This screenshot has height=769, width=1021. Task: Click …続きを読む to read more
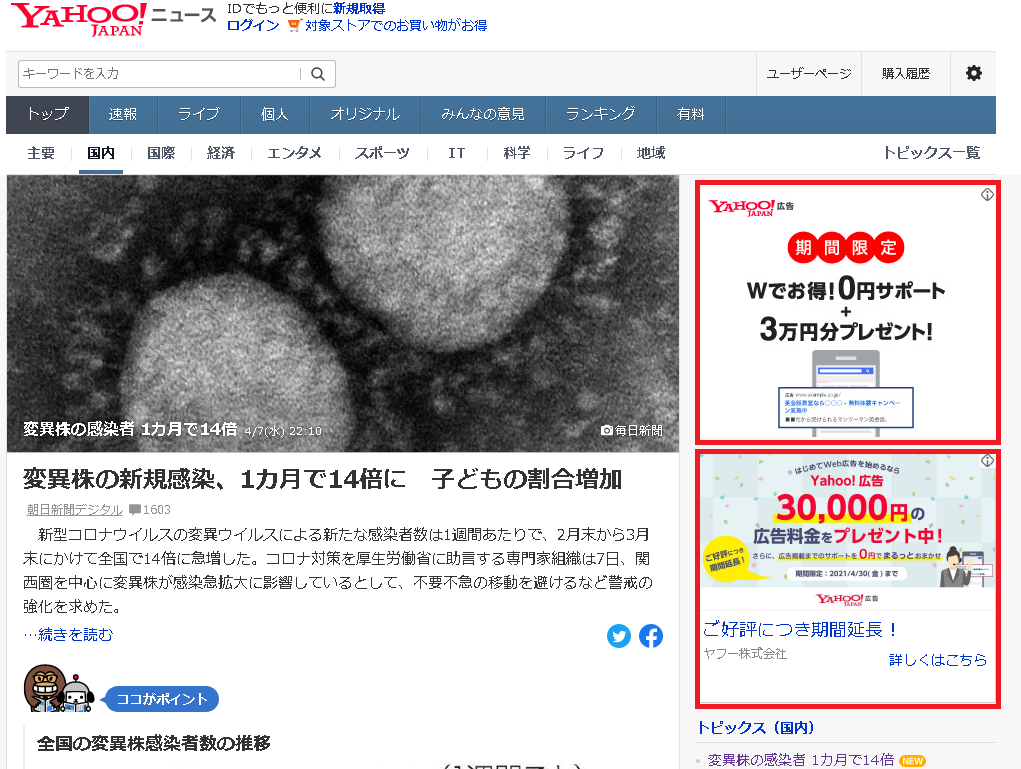[x=68, y=634]
